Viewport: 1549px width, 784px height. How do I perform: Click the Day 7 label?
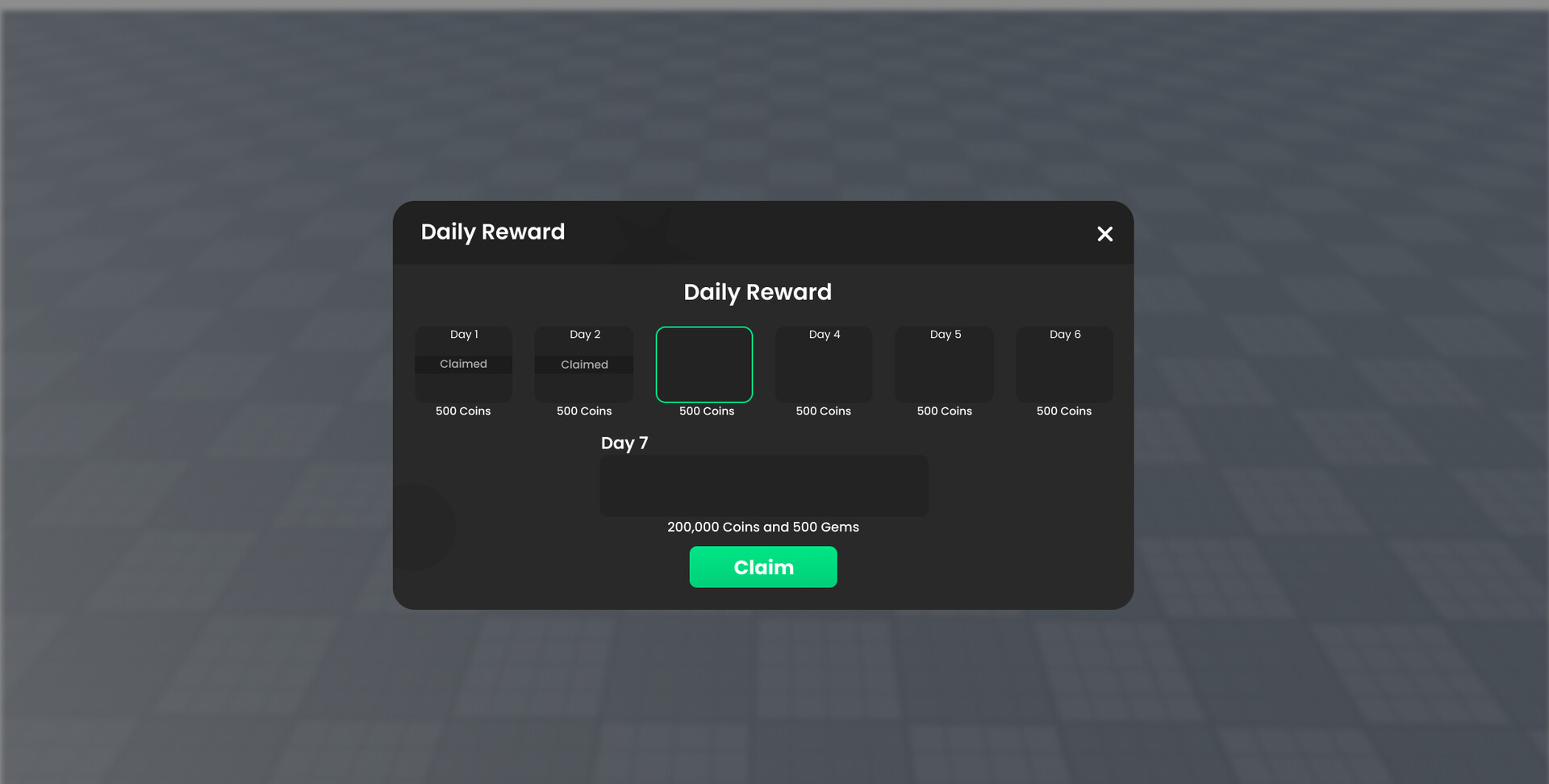pos(624,443)
